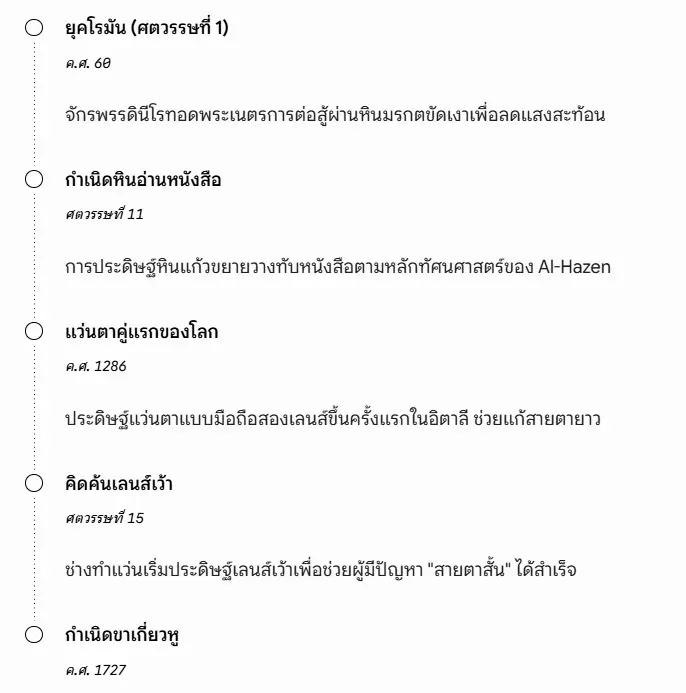Select the circle marker for แว่นตาคู่แรกของโลก
Image resolution: width=686 pixels, height=693 pixels.
(34, 331)
